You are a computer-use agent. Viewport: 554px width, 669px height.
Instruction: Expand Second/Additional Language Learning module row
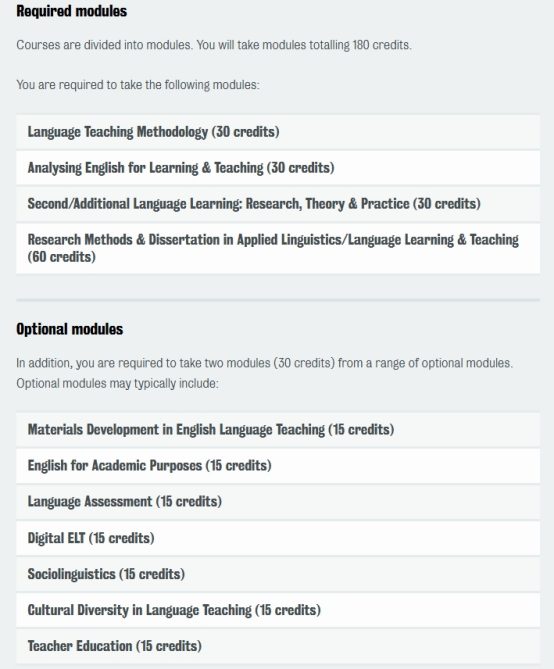[278, 204]
